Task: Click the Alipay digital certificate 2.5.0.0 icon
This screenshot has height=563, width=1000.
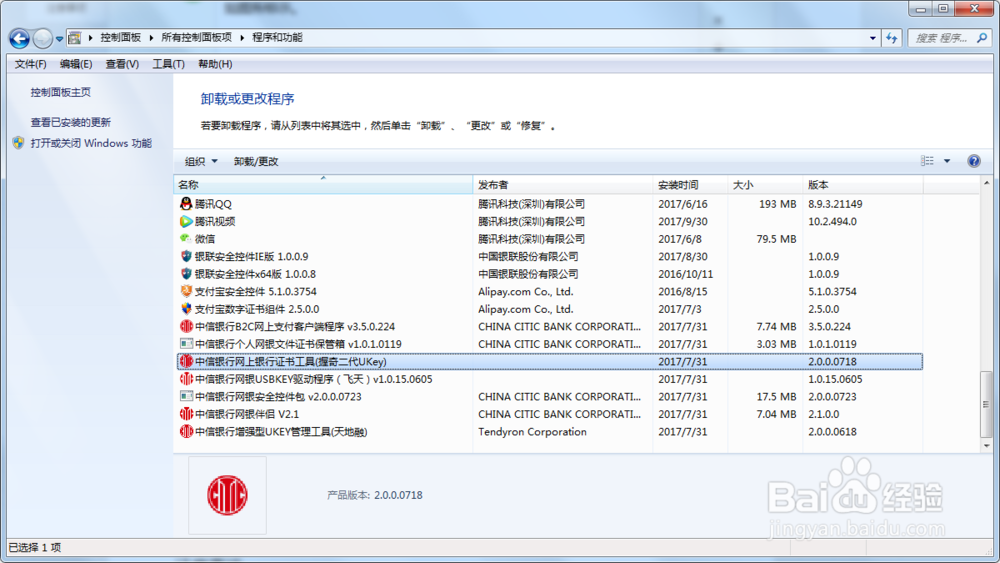Action: point(186,309)
